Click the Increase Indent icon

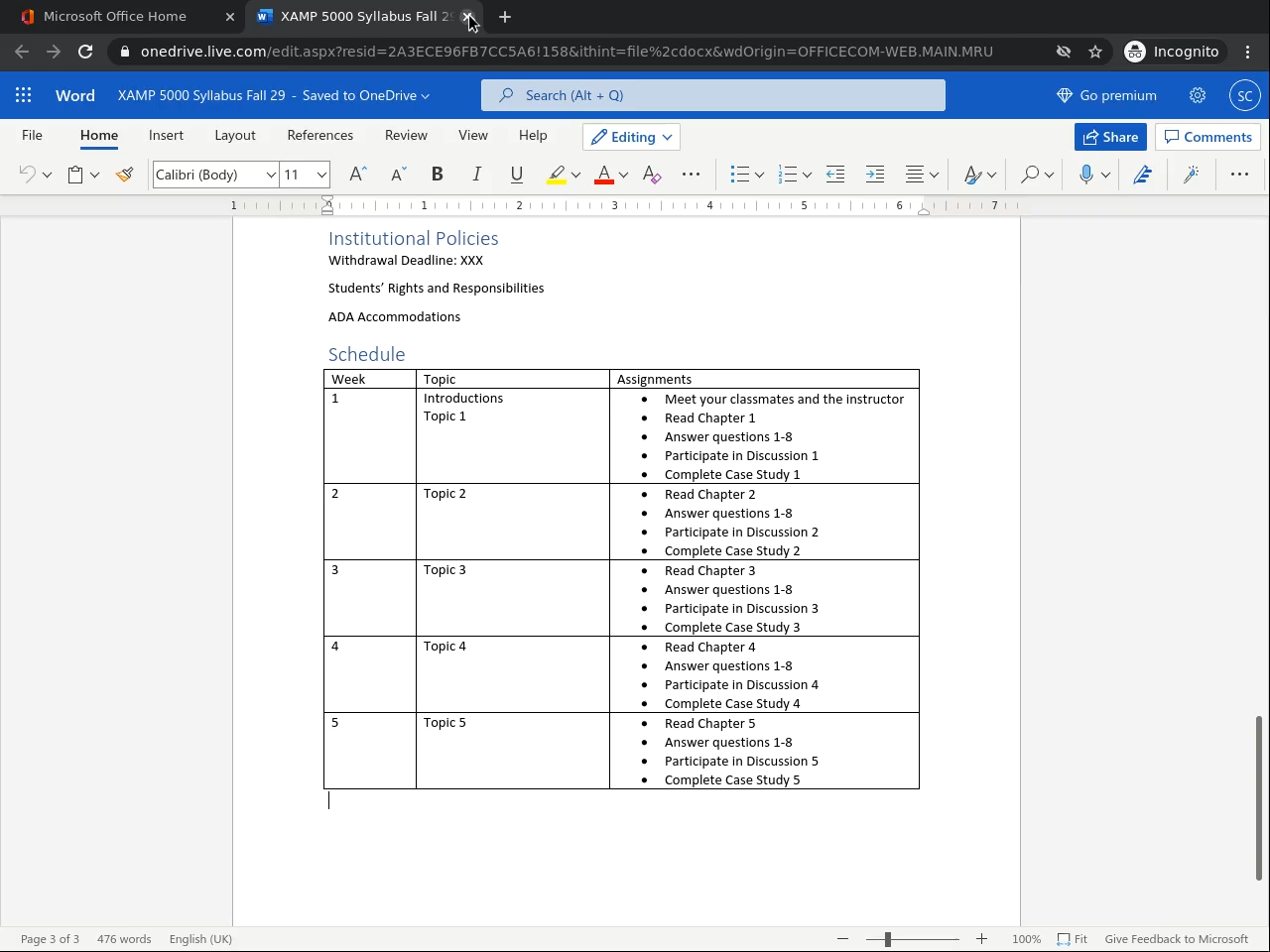[x=874, y=175]
